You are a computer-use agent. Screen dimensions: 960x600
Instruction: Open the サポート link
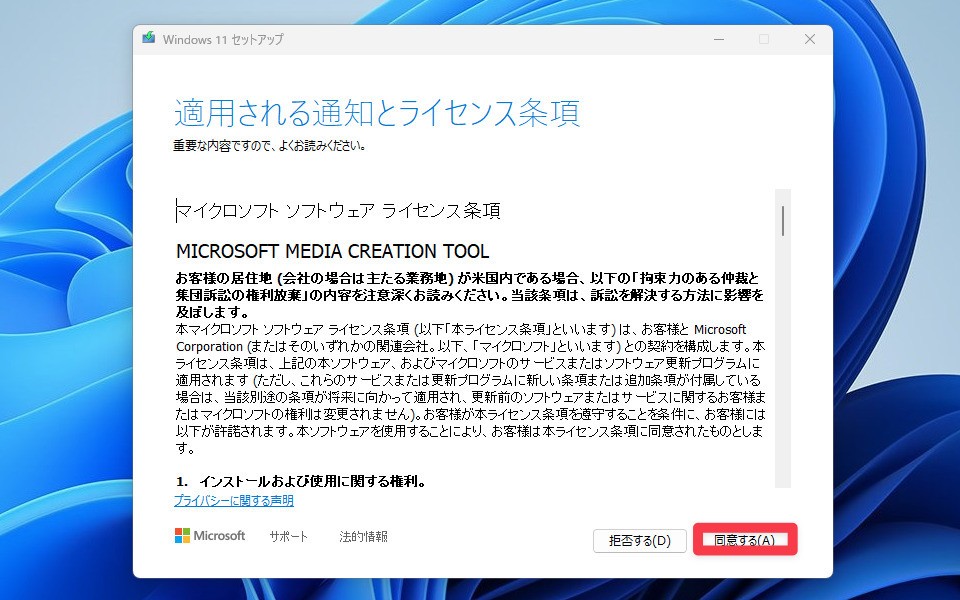point(288,536)
